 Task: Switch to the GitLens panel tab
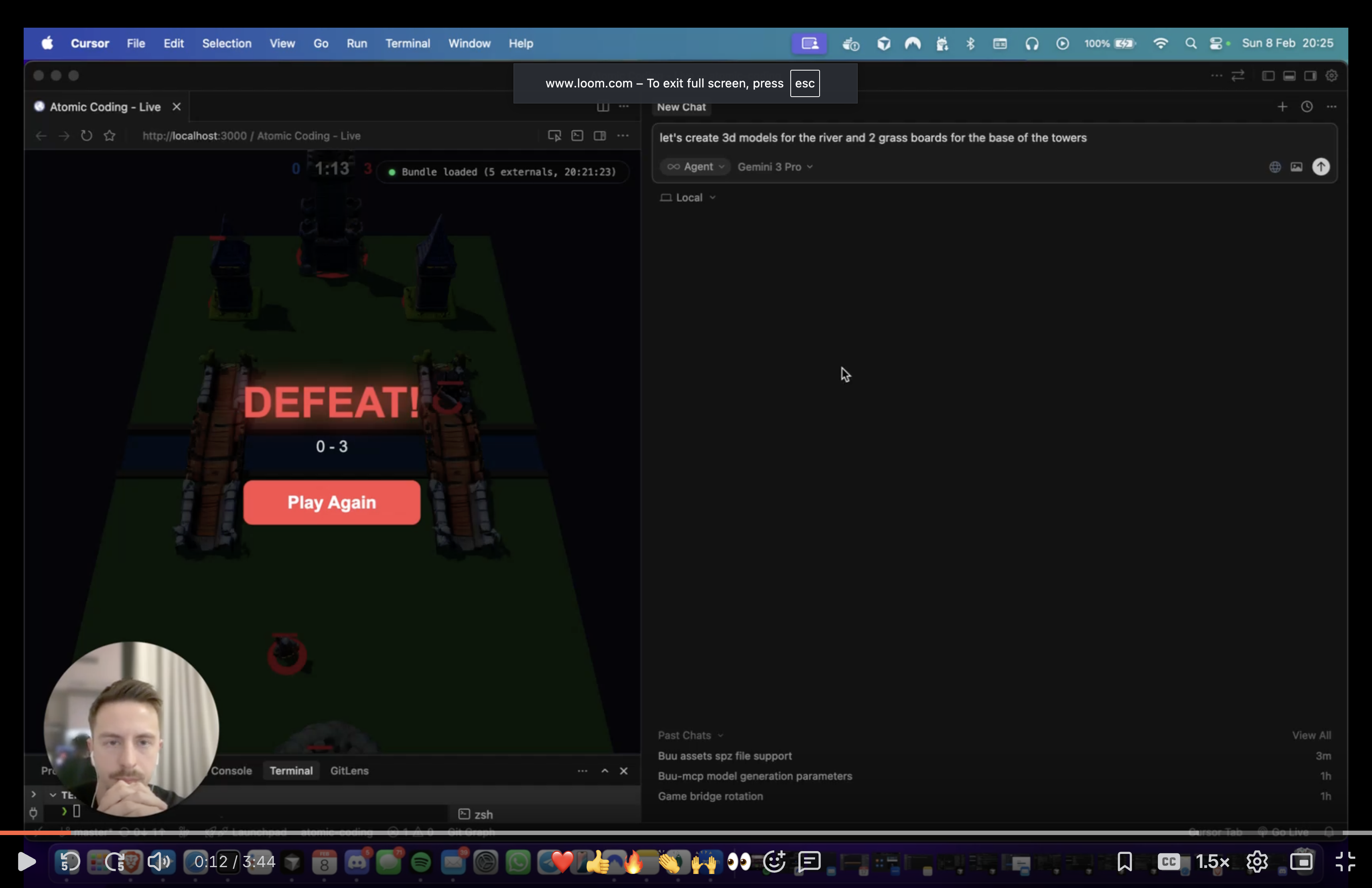click(x=349, y=770)
